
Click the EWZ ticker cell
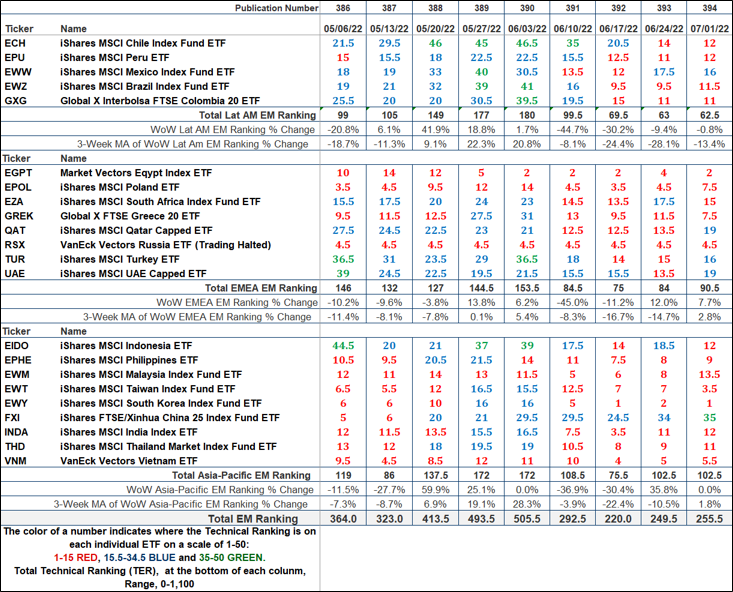click(16, 87)
